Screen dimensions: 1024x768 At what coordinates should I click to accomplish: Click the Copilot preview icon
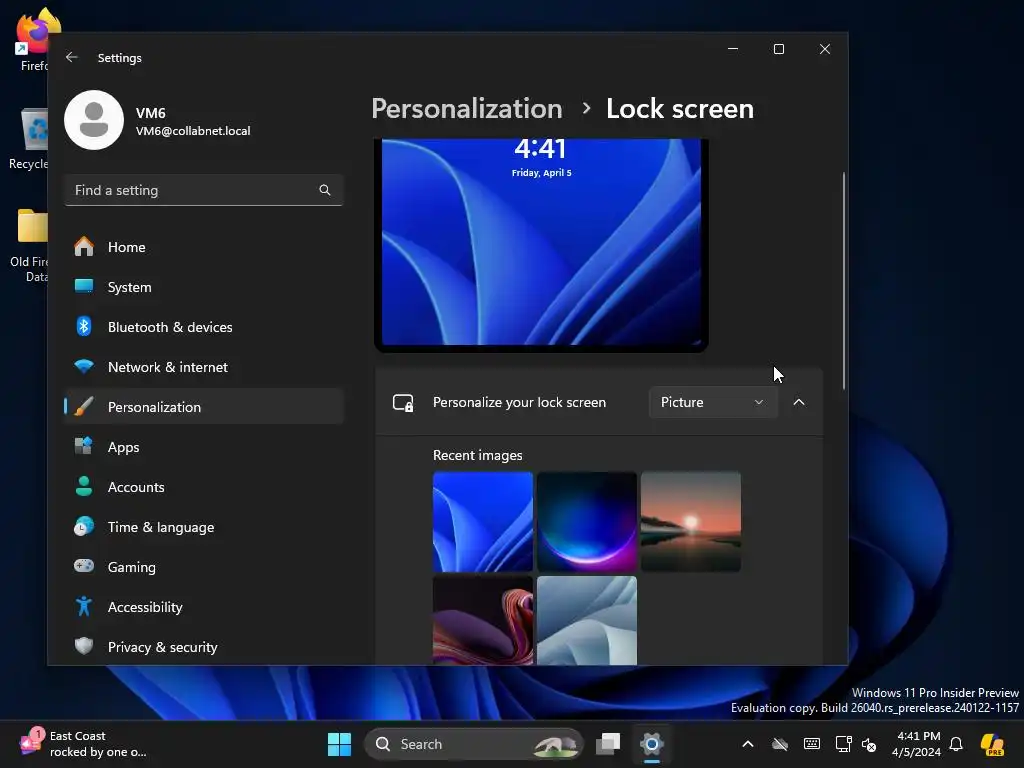[993, 744]
